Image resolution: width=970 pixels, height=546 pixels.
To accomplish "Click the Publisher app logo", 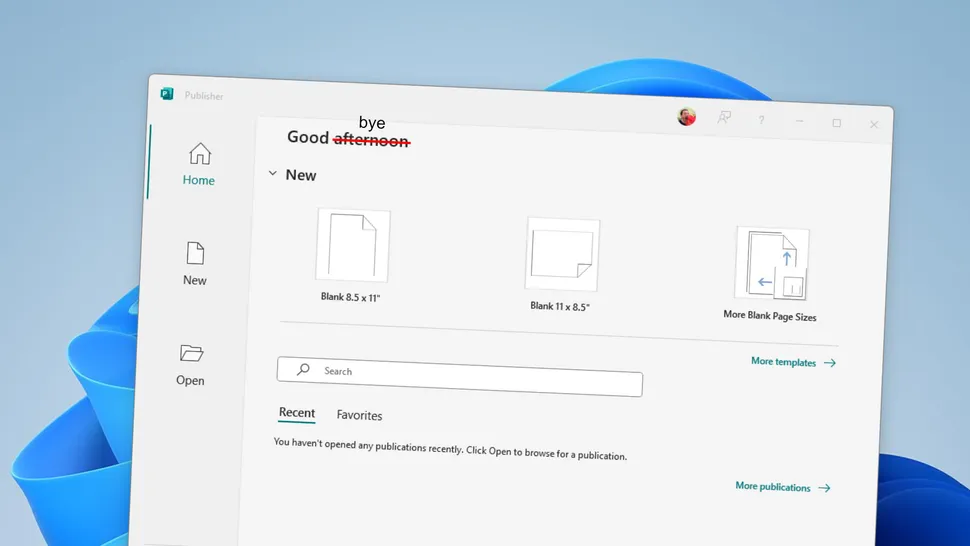I will point(167,93).
